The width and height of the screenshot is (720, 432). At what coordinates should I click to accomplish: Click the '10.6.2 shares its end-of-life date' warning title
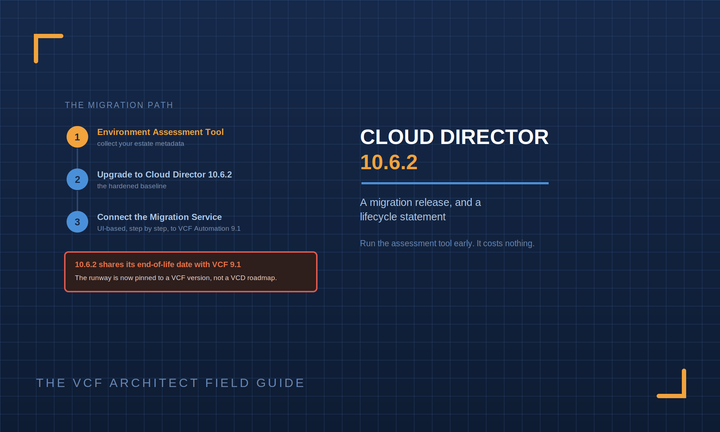coord(158,264)
